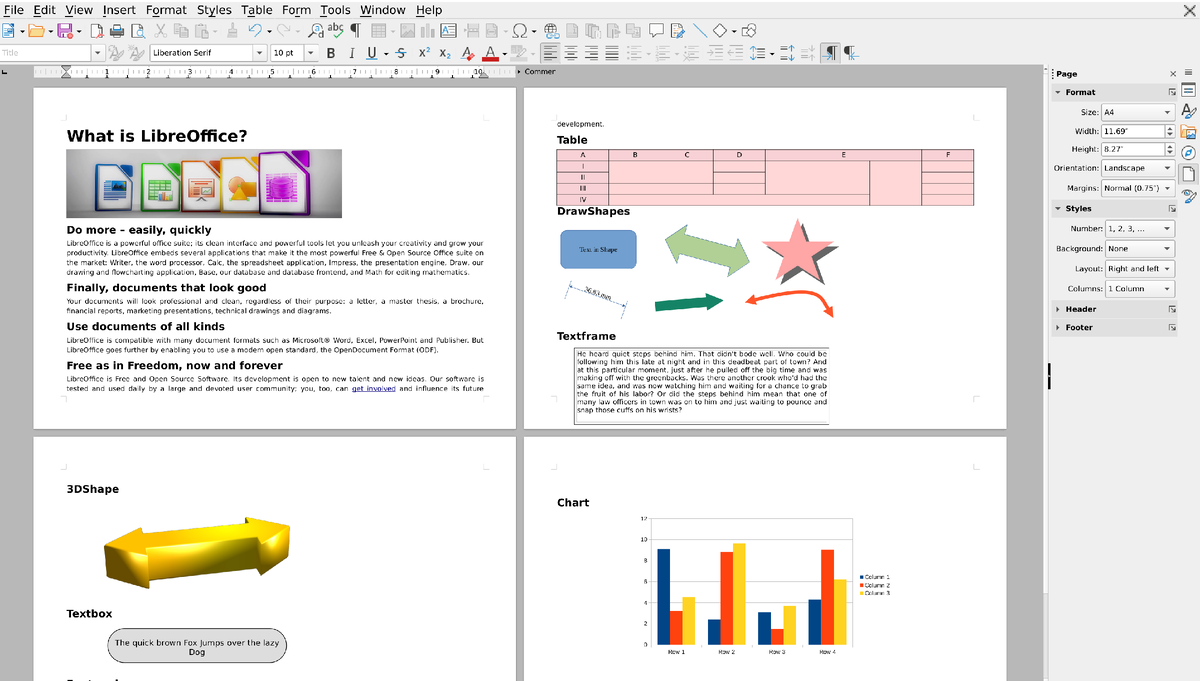This screenshot has width=1200, height=681.
Task: Open Format section more options button
Action: coord(1172,92)
